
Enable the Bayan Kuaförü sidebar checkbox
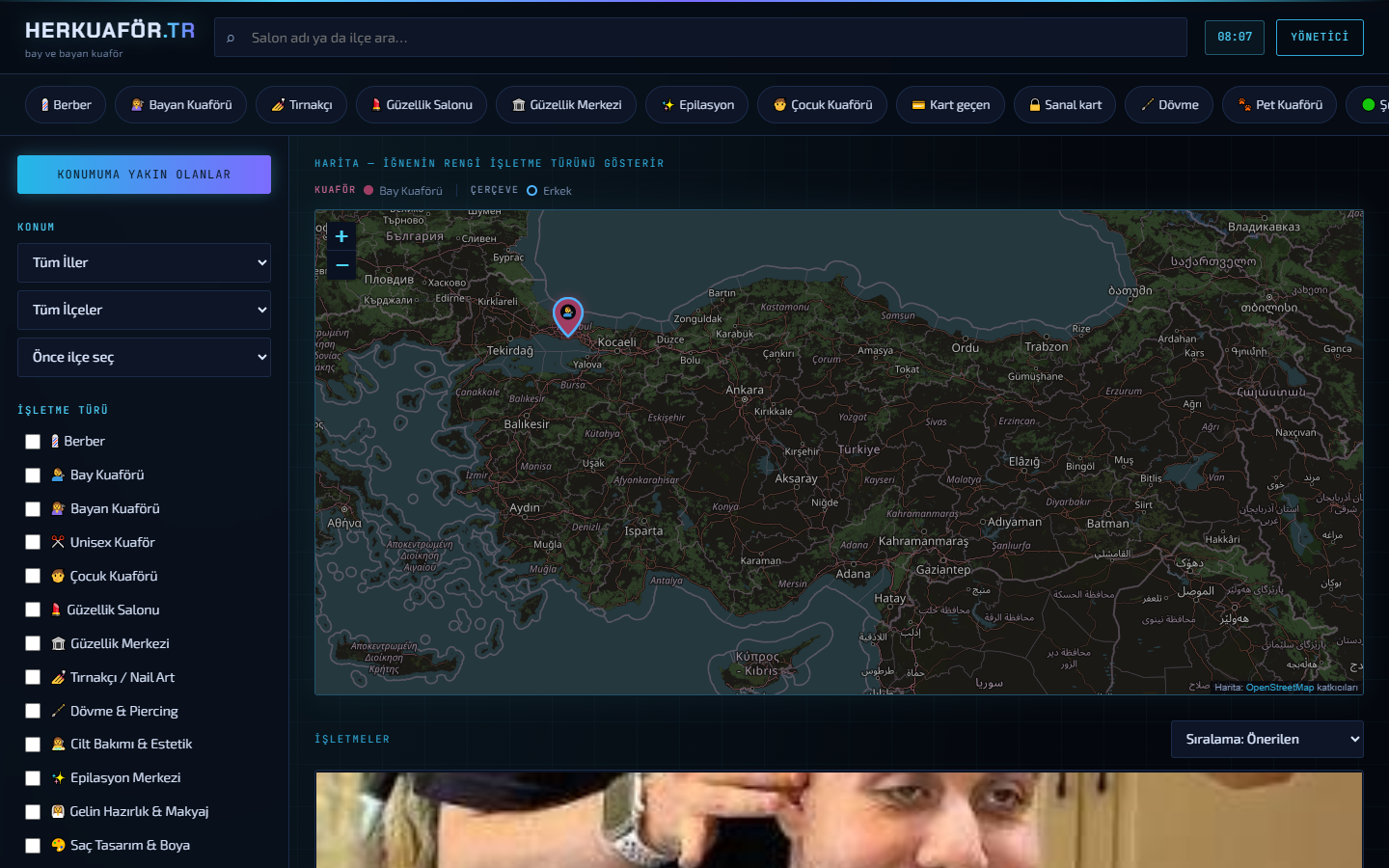click(x=33, y=509)
